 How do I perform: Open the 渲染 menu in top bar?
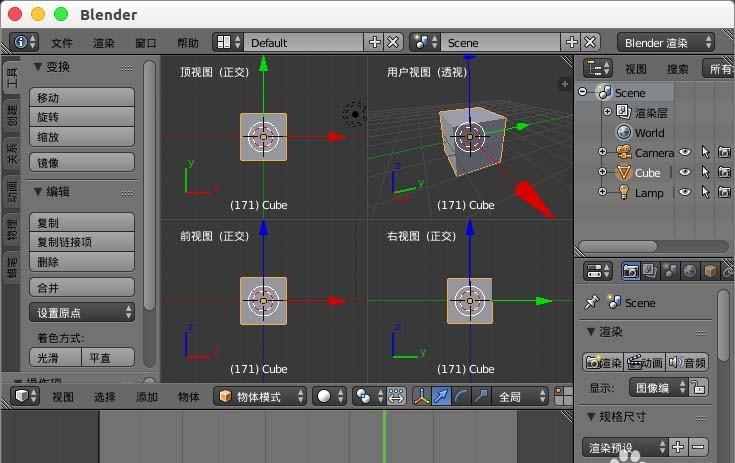tap(104, 43)
